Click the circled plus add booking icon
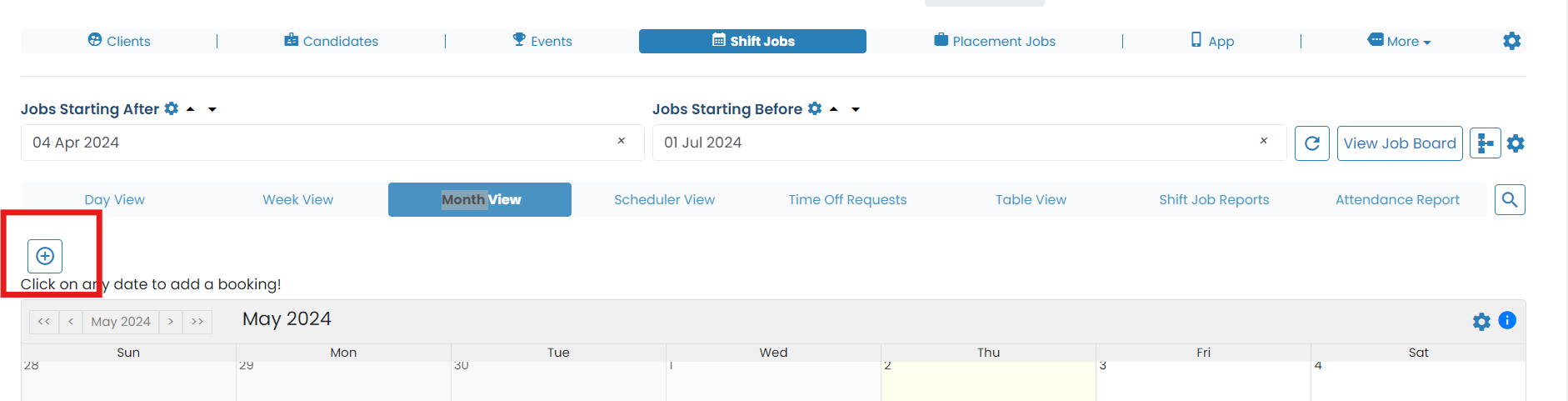The width and height of the screenshot is (1568, 401). tap(45, 256)
